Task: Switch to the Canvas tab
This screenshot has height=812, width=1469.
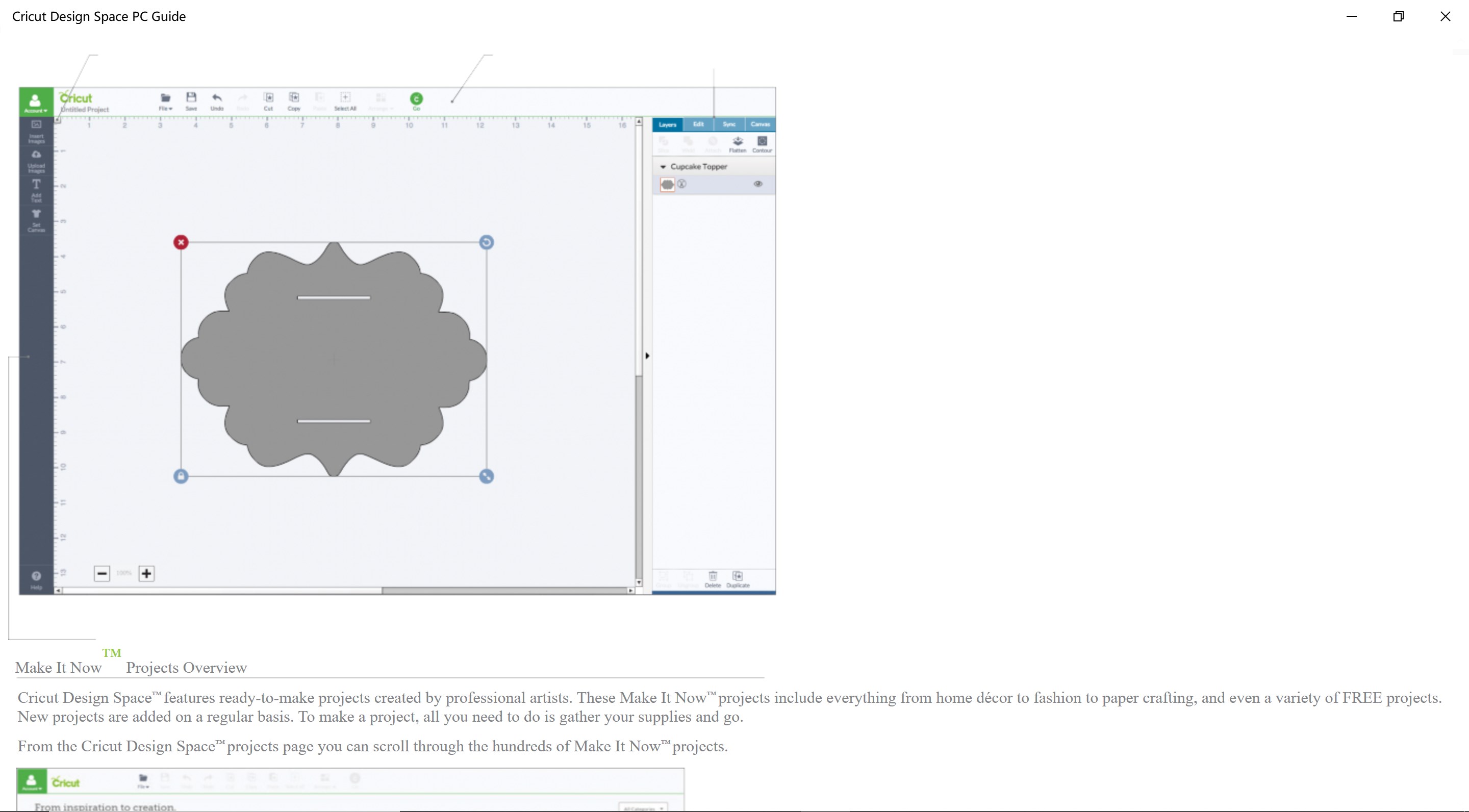Action: (760, 124)
